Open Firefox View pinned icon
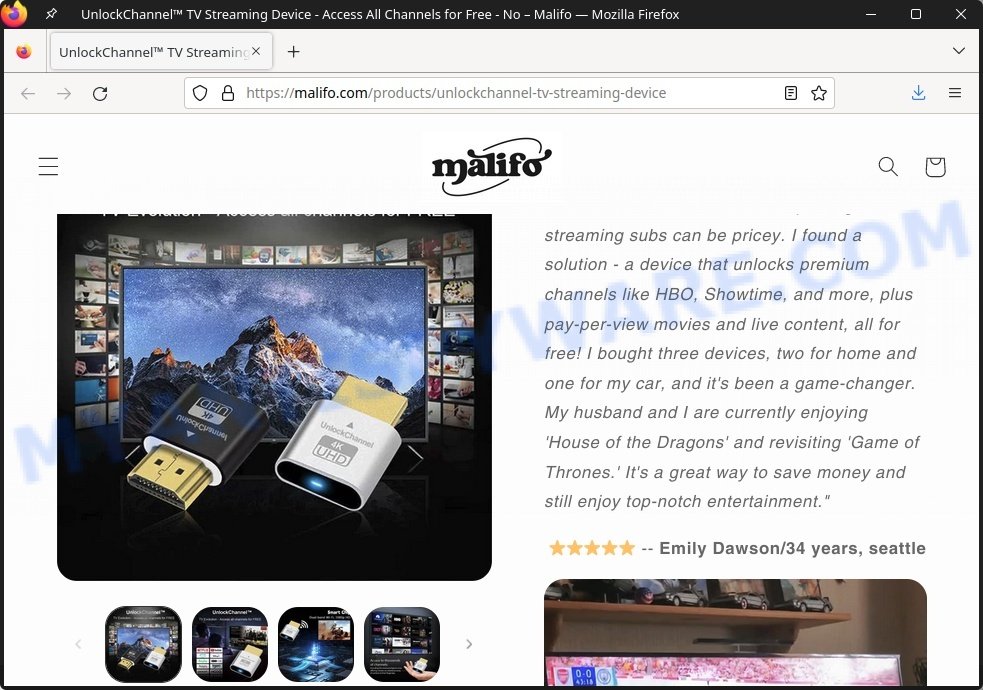Screen dimensions: 983x690 coord(24,52)
